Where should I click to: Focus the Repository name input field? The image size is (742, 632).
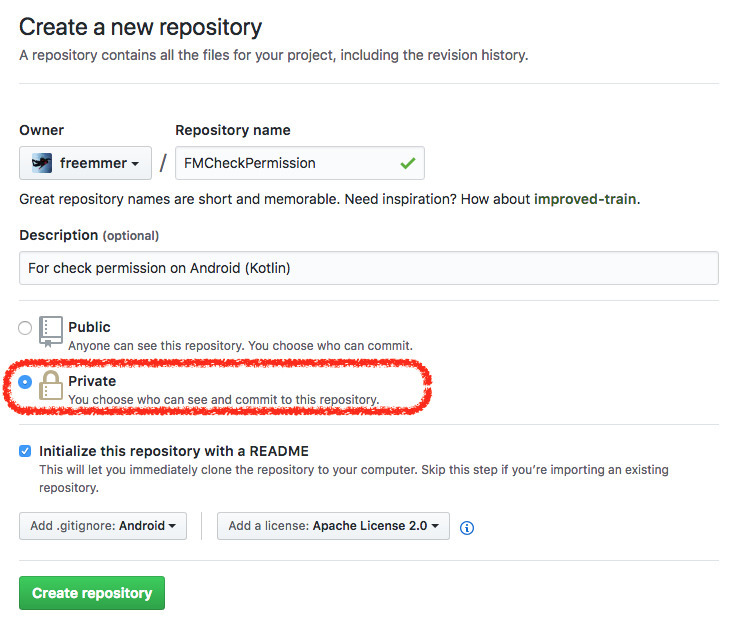300,163
